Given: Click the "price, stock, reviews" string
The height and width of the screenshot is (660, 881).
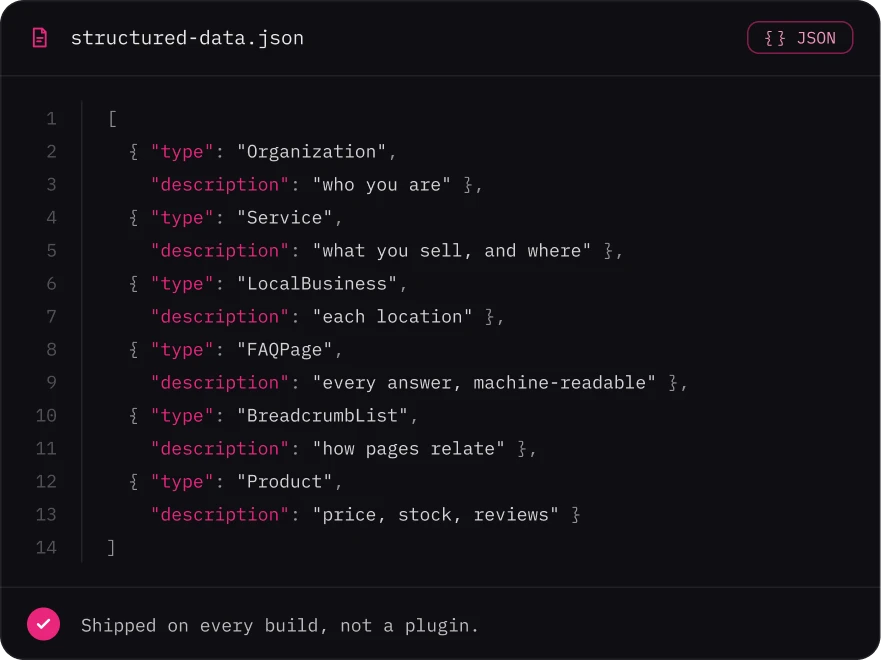Looking at the screenshot, I should click(435, 515).
